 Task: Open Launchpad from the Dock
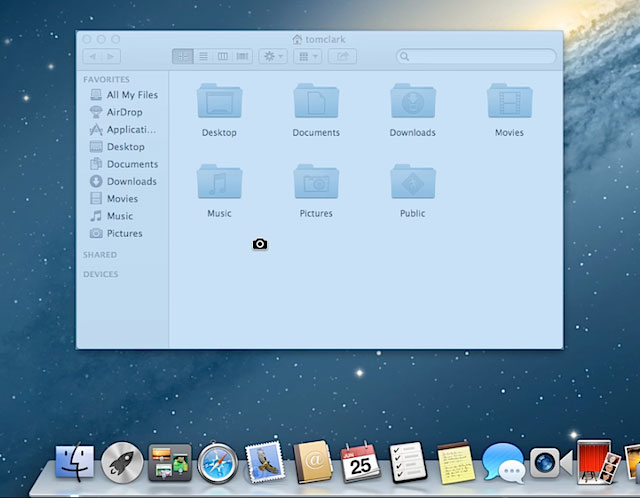pos(122,462)
